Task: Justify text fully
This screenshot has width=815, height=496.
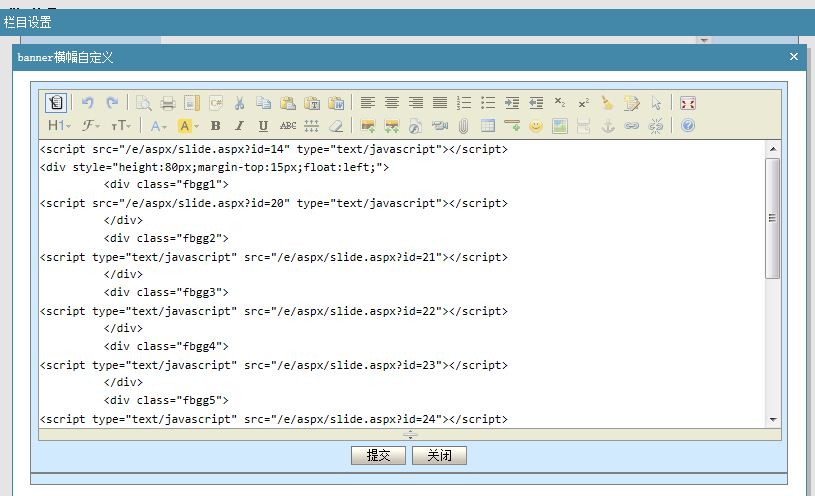Action: [x=440, y=103]
